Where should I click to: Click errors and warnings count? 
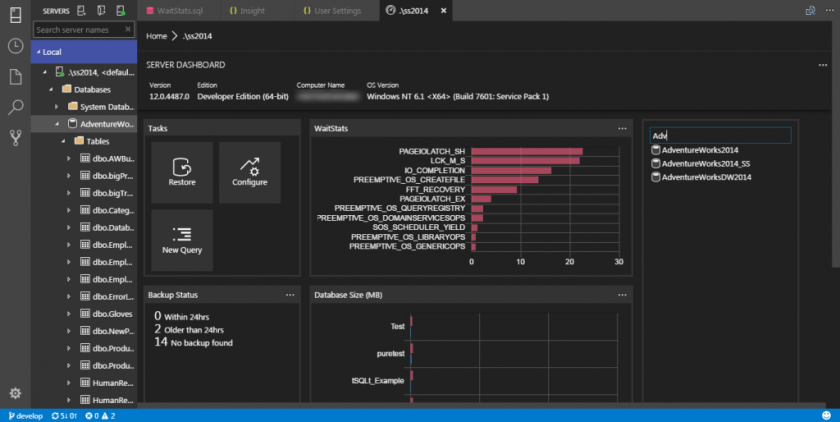[x=100, y=416]
